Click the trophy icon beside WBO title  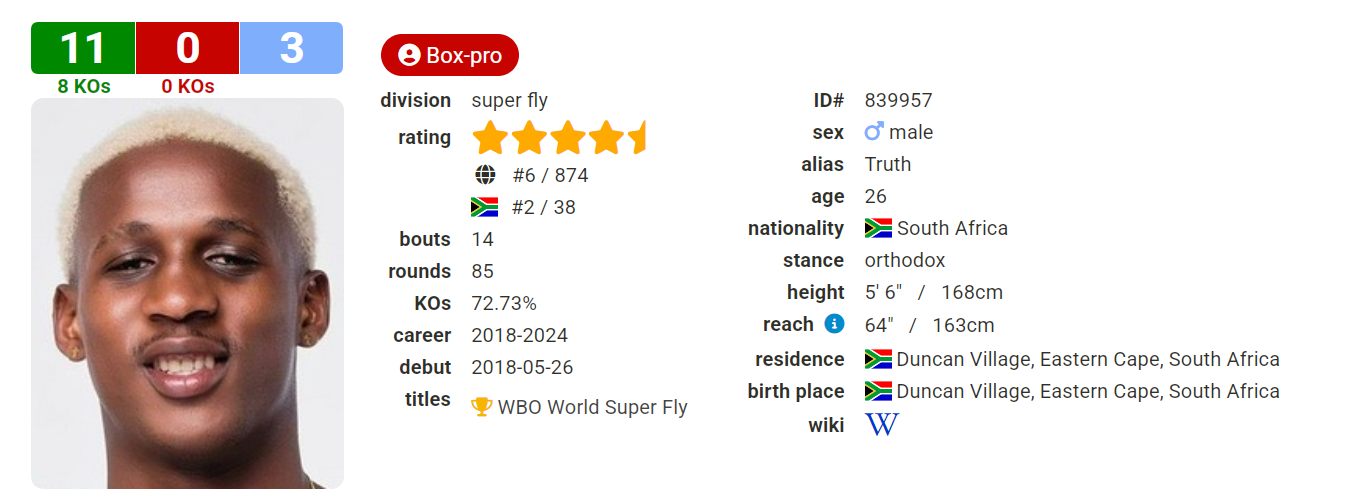coord(482,407)
